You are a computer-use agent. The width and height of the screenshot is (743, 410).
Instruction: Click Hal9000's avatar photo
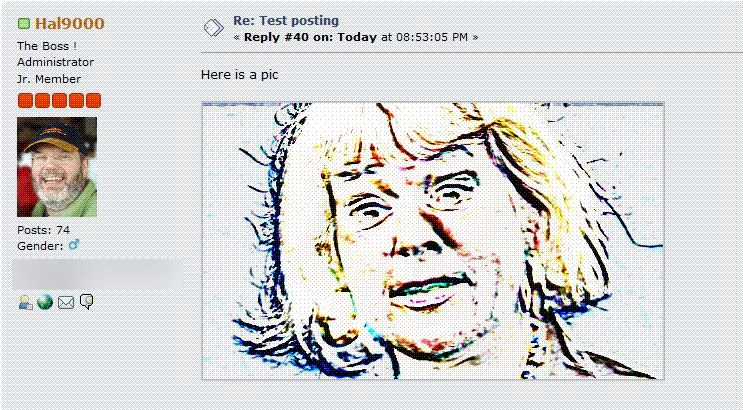[x=57, y=167]
